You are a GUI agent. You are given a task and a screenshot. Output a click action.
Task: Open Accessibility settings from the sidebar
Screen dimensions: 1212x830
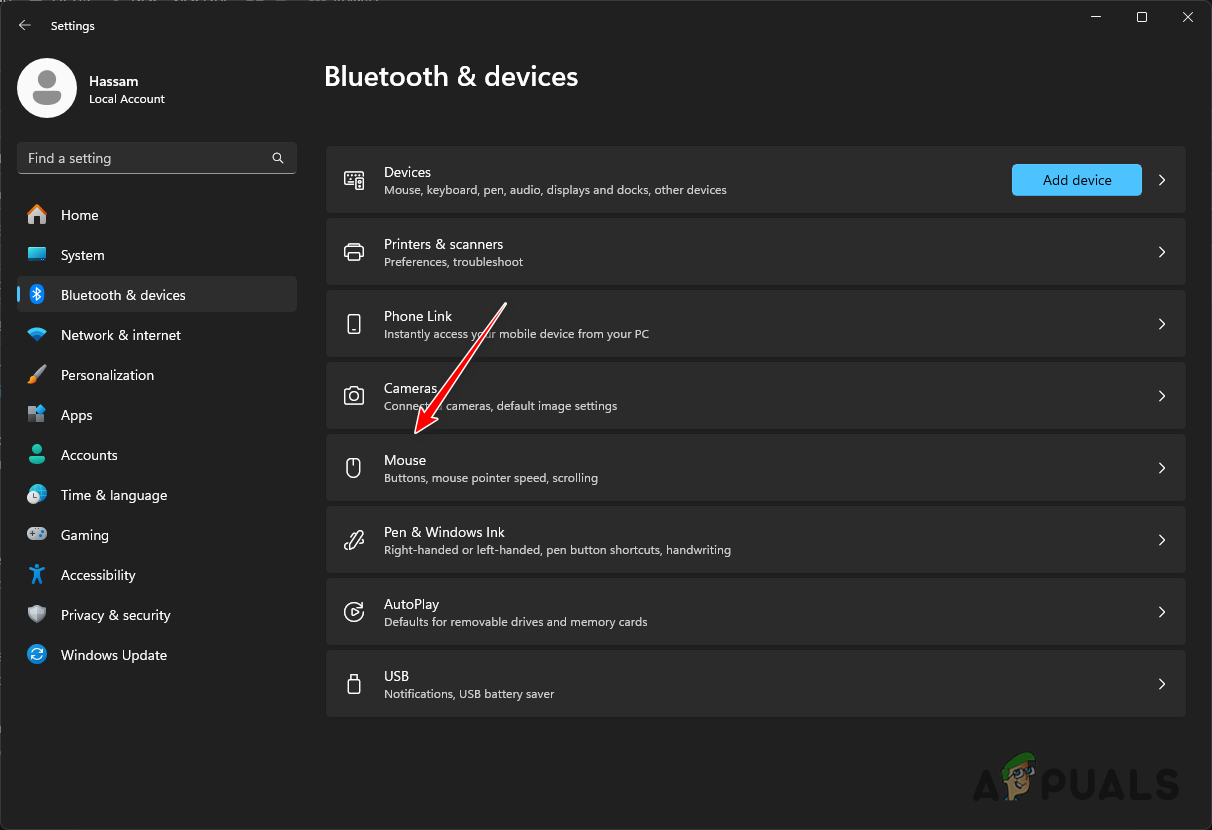click(x=98, y=575)
